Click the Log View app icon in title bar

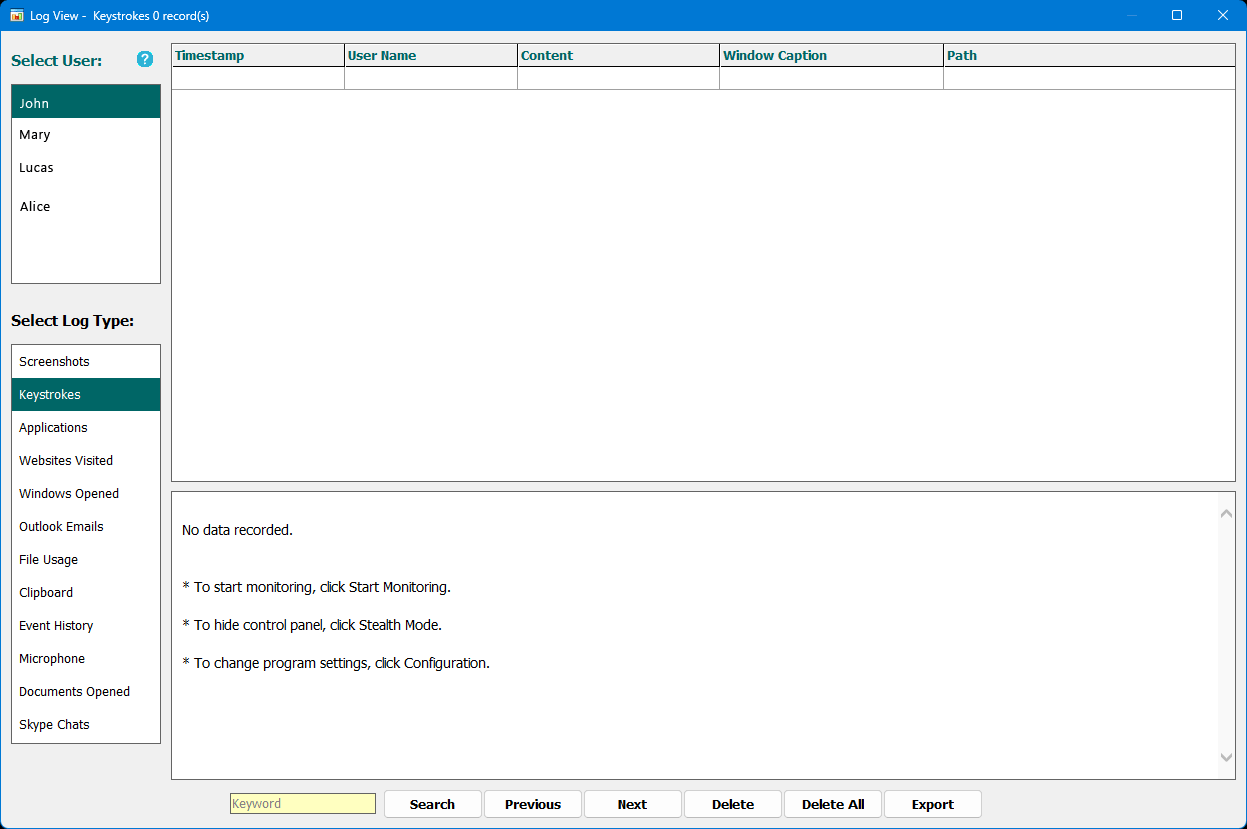[17, 16]
